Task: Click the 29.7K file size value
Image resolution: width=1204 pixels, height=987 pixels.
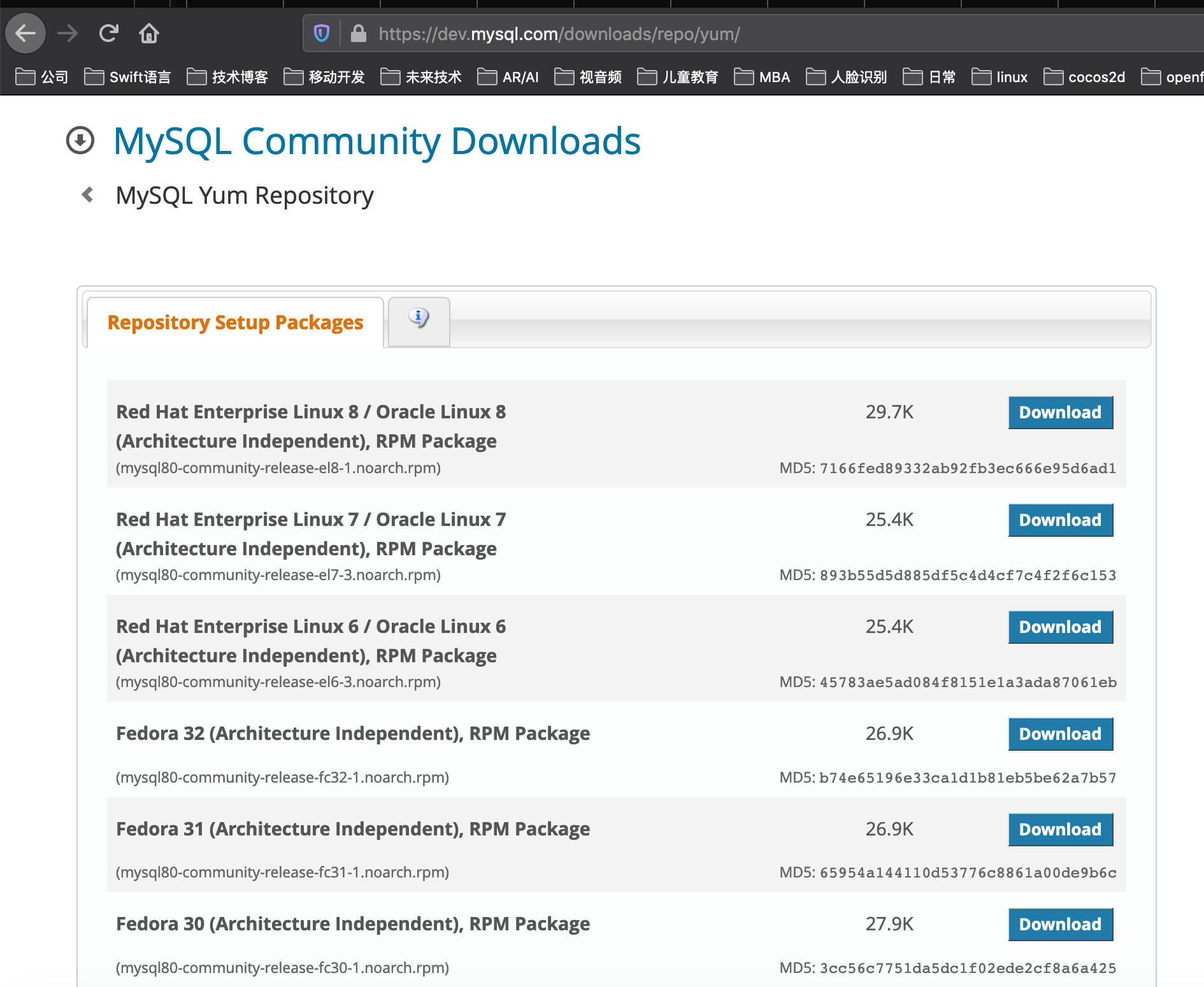Action: [x=889, y=412]
